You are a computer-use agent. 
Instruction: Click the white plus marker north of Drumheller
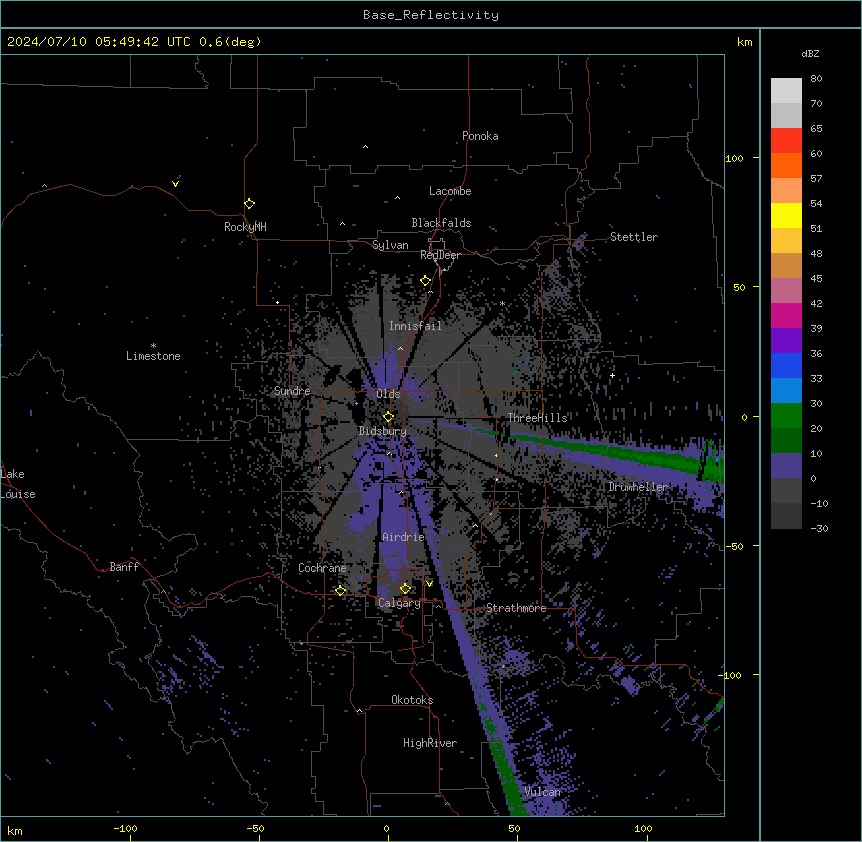click(612, 375)
